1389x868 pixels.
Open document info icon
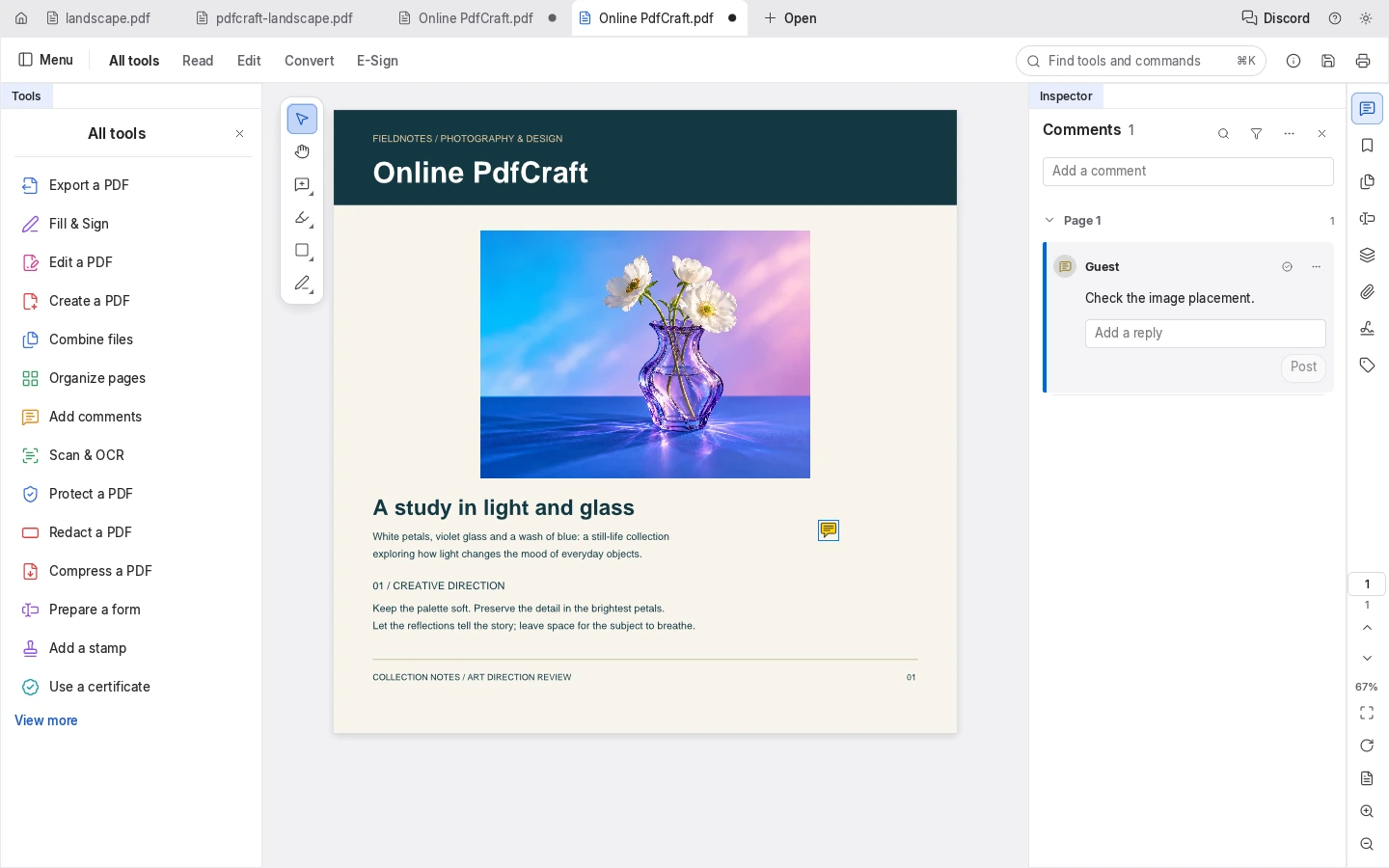coord(1294,61)
